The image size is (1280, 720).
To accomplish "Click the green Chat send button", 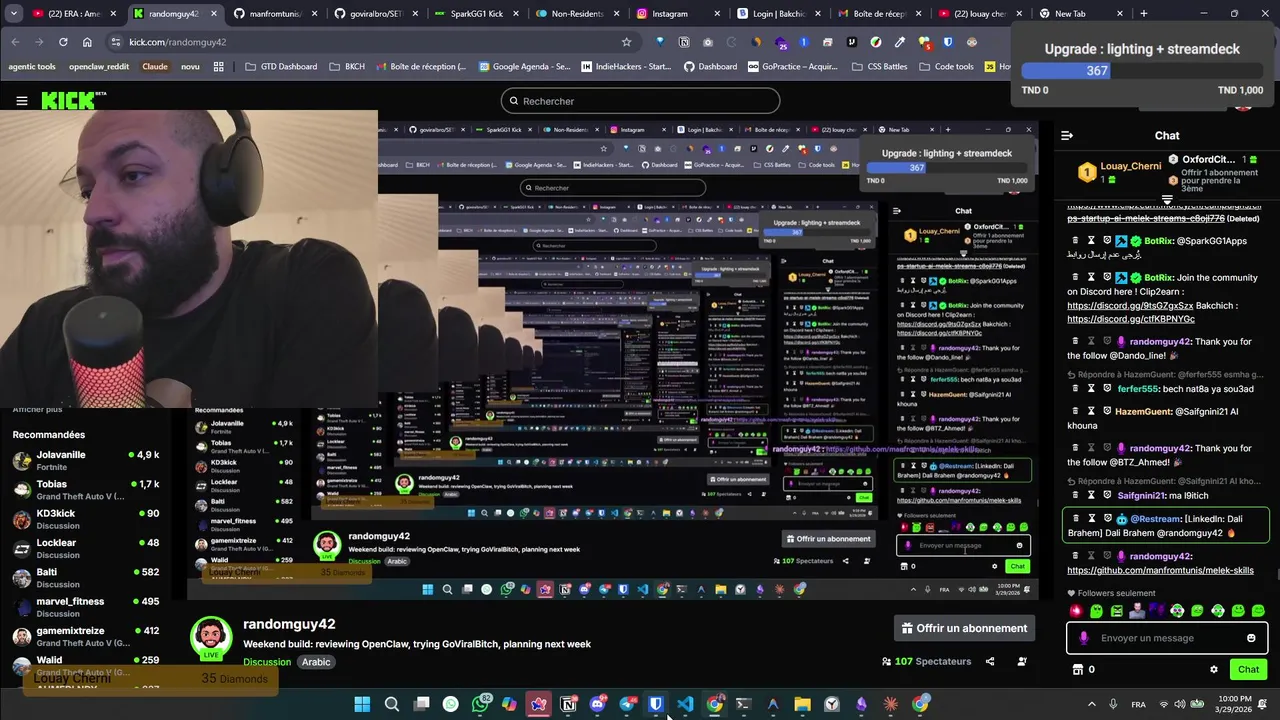I will point(1248,669).
